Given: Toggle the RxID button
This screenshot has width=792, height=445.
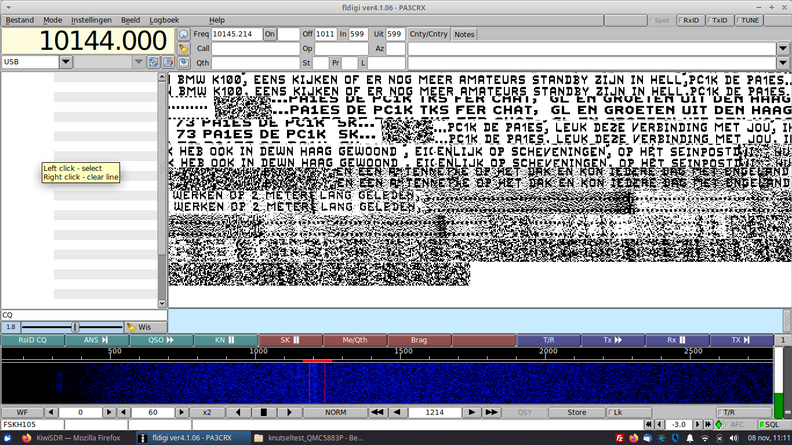Looking at the screenshot, I should coord(689,19).
